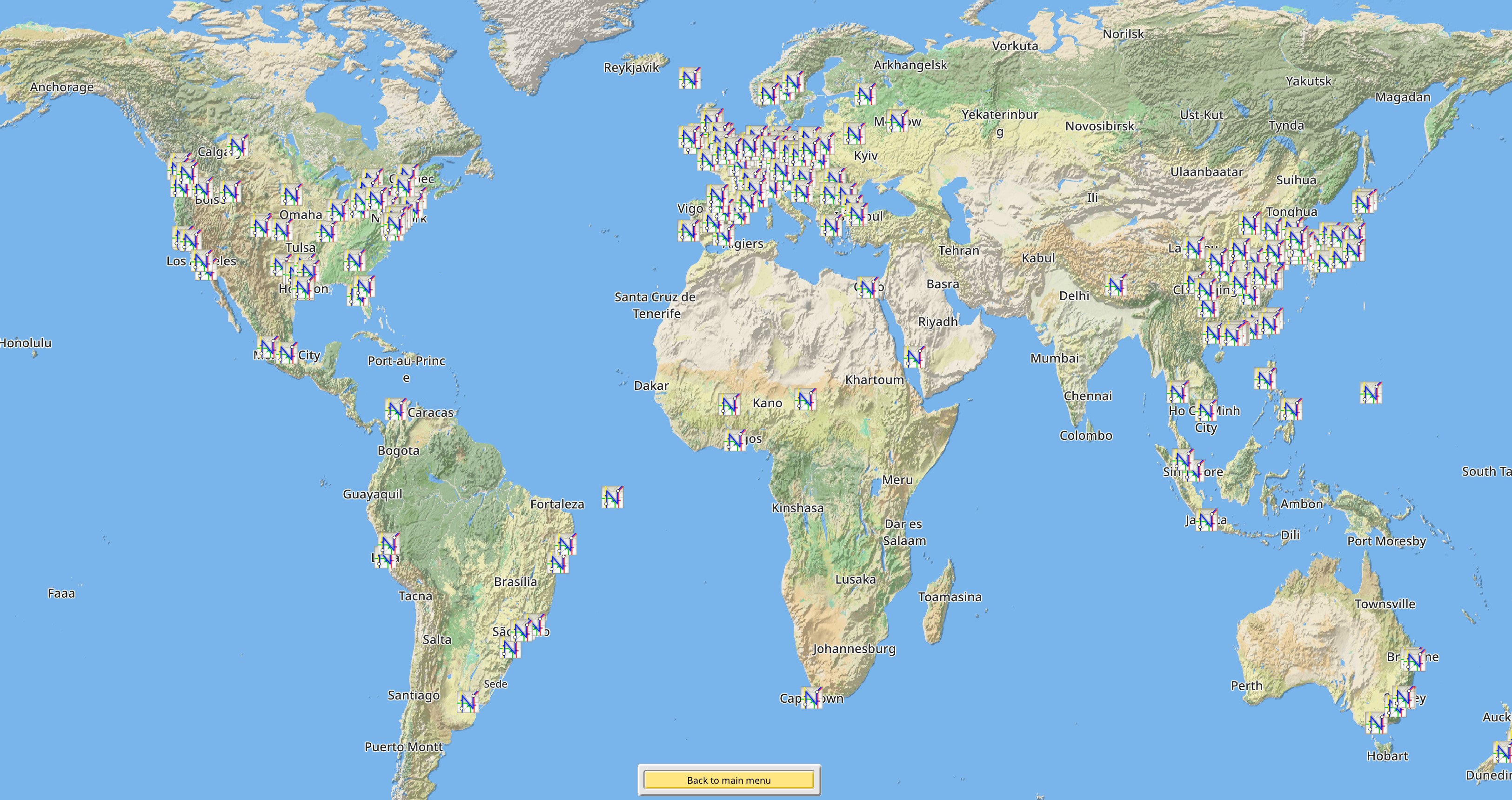Choose the Florida peninsula map marker
Viewport: 1512px width, 800px height.
pos(363,287)
